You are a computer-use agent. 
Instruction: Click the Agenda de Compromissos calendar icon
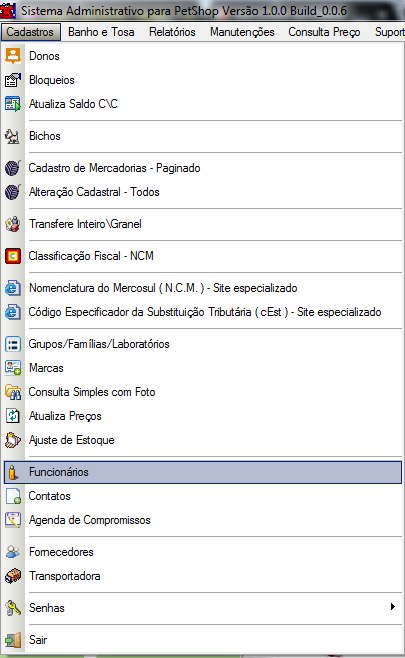(x=13, y=520)
